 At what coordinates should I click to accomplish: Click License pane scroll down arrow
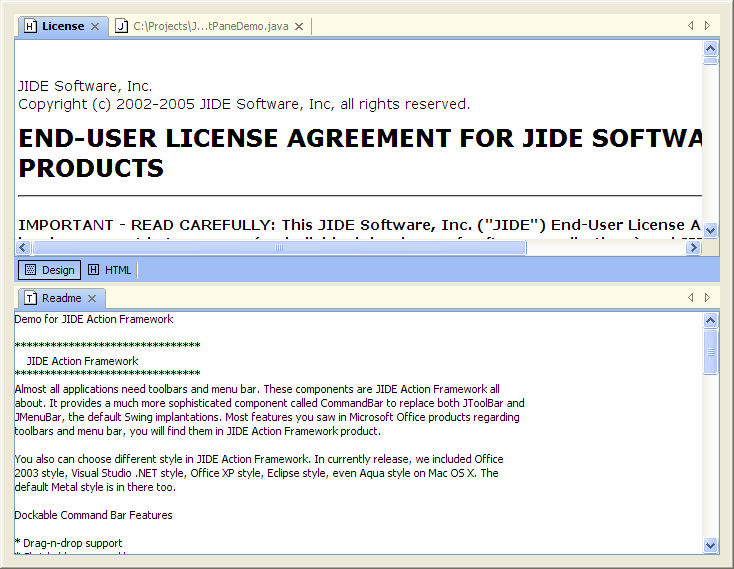coord(710,230)
